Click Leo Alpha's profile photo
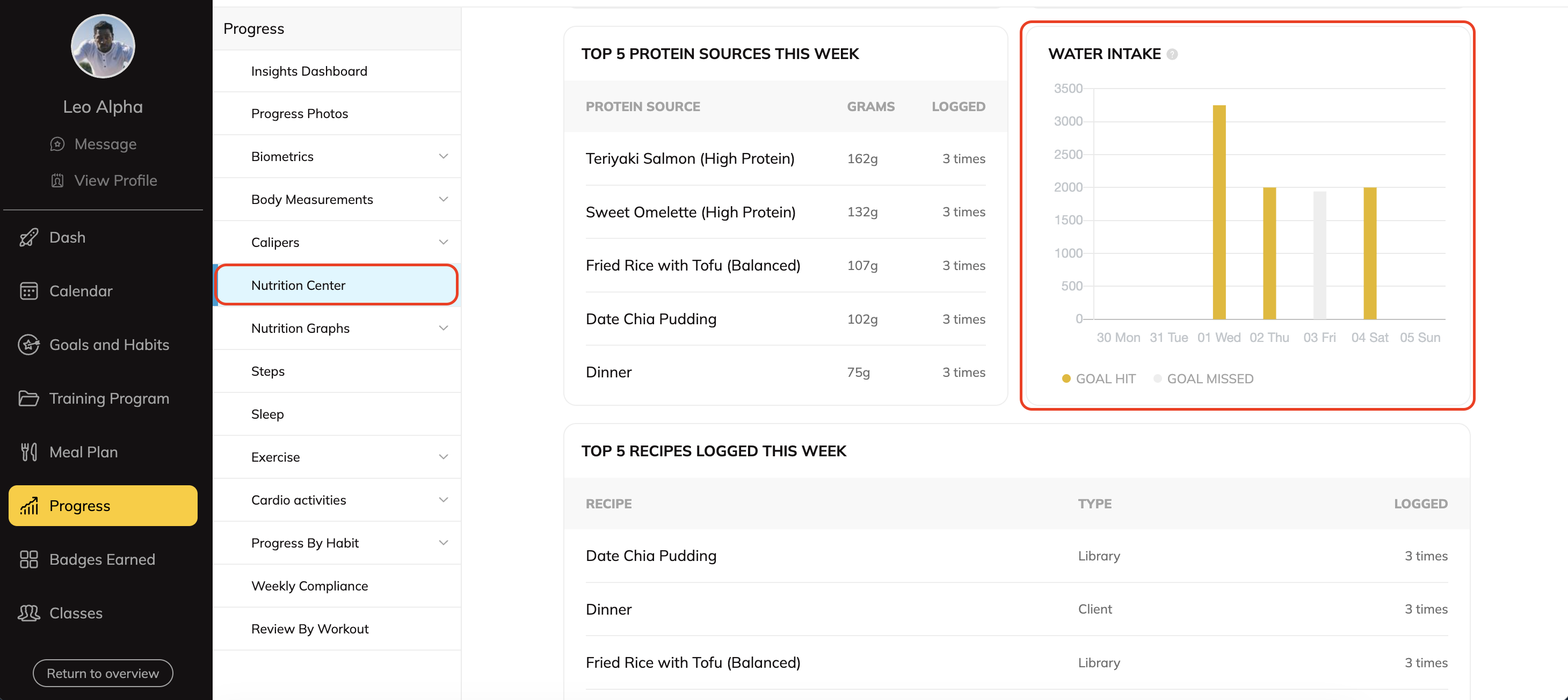The height and width of the screenshot is (700, 1568). (x=103, y=46)
